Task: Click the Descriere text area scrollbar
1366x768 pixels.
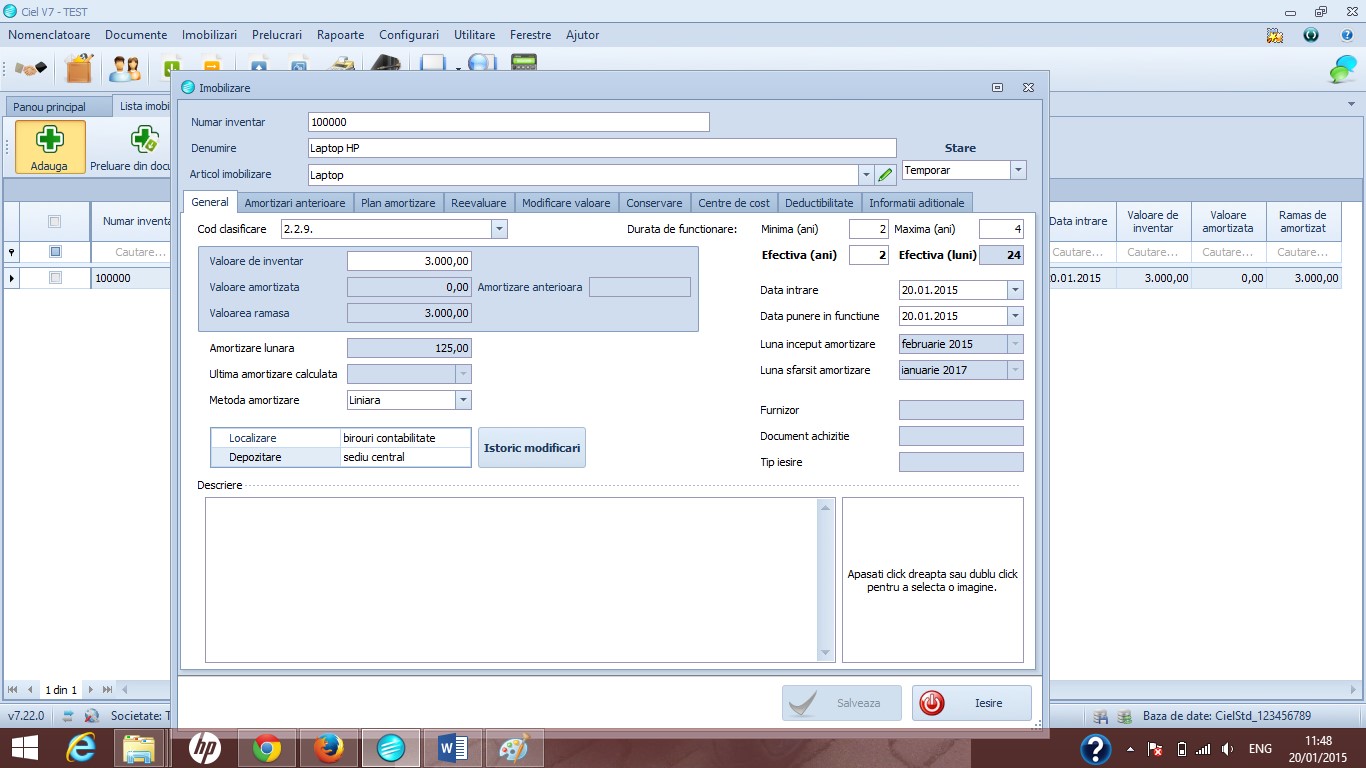Action: pos(826,580)
